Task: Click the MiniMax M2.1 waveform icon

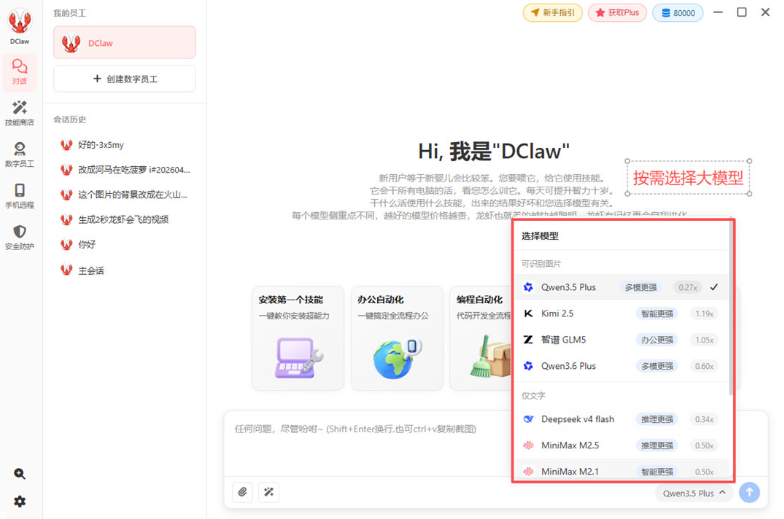Action: click(528, 471)
